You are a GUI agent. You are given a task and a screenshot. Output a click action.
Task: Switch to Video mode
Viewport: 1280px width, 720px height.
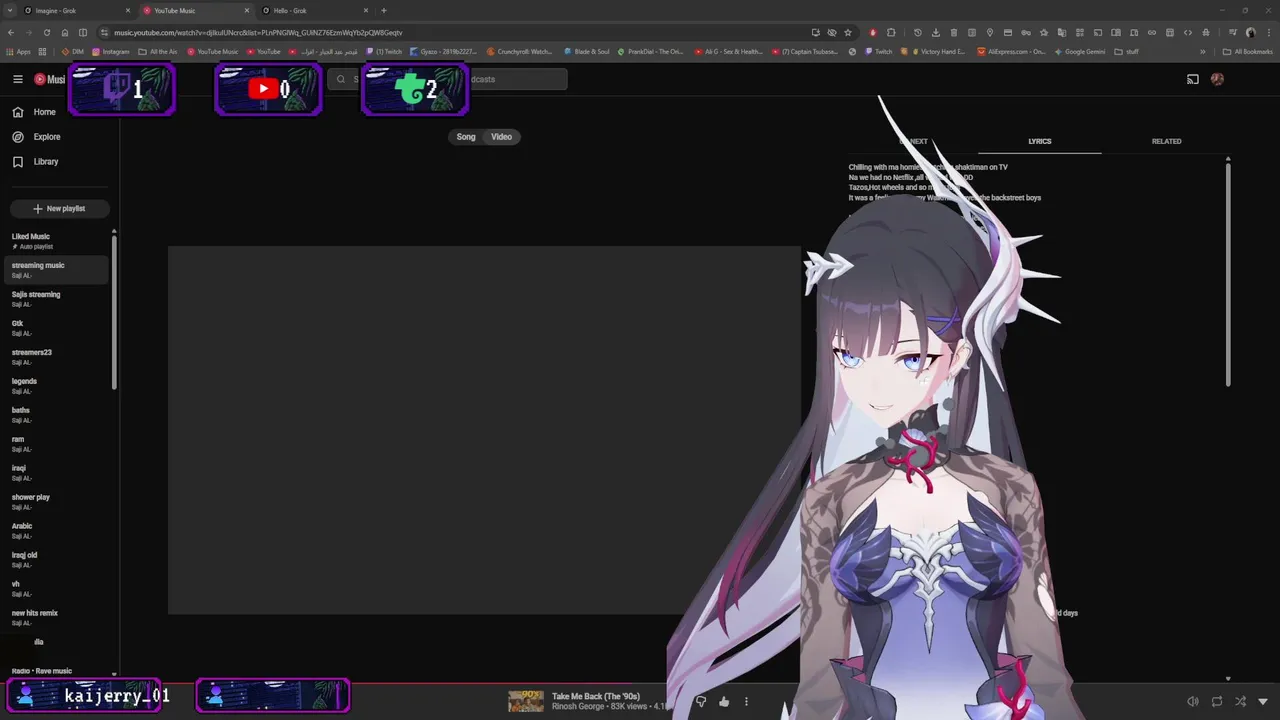[502, 137]
